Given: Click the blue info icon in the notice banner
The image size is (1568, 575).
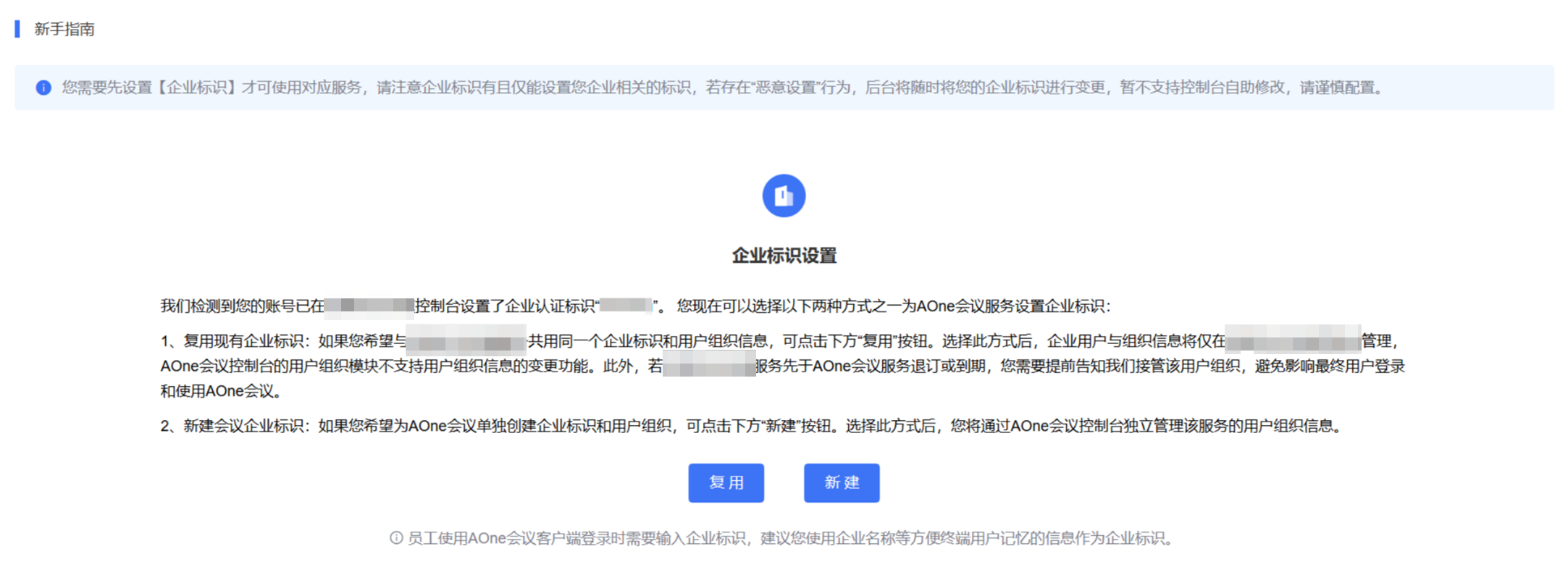Looking at the screenshot, I should coord(43,88).
